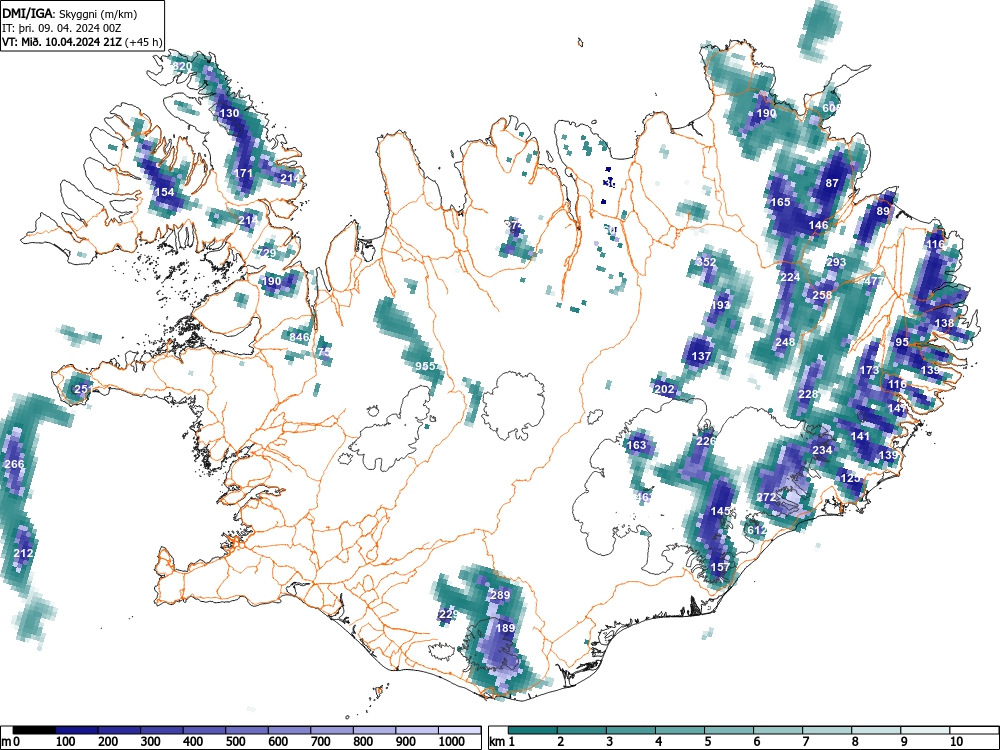The width and height of the screenshot is (1000, 750).
Task: Click the visibility value '141' on the map
Action: [x=860, y=436]
